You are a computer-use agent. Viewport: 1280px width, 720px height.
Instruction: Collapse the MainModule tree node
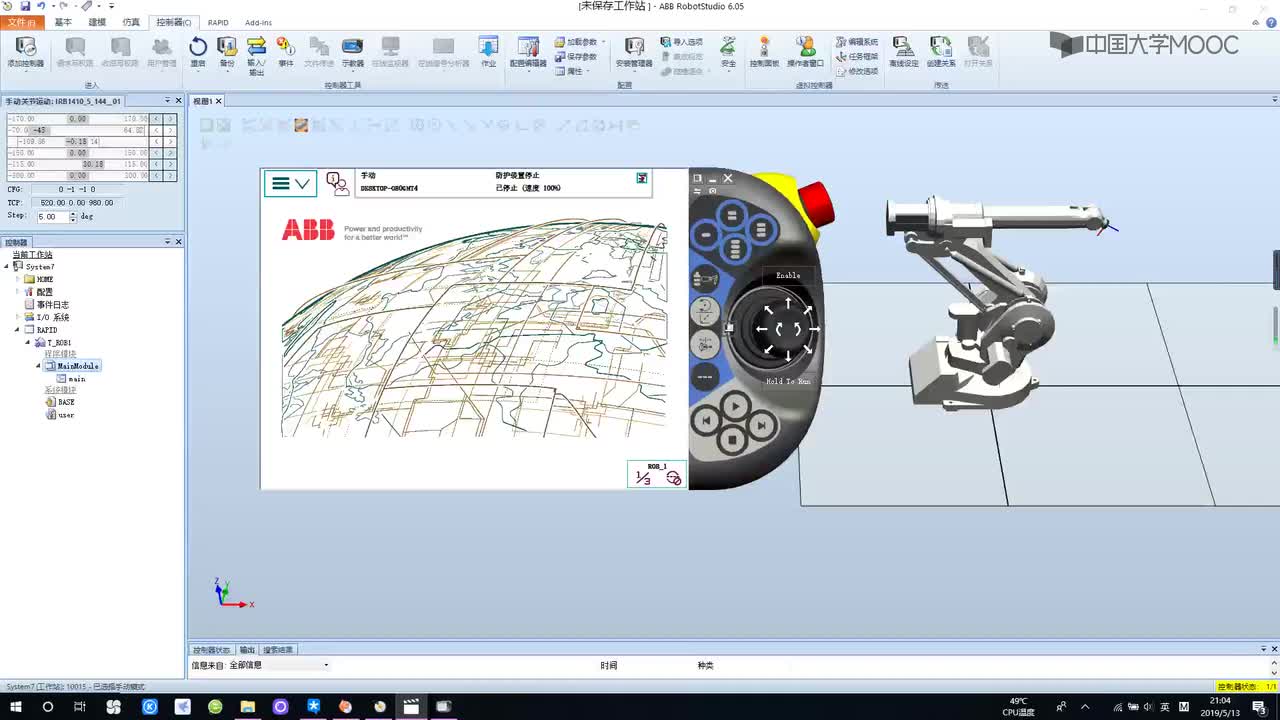click(x=39, y=366)
